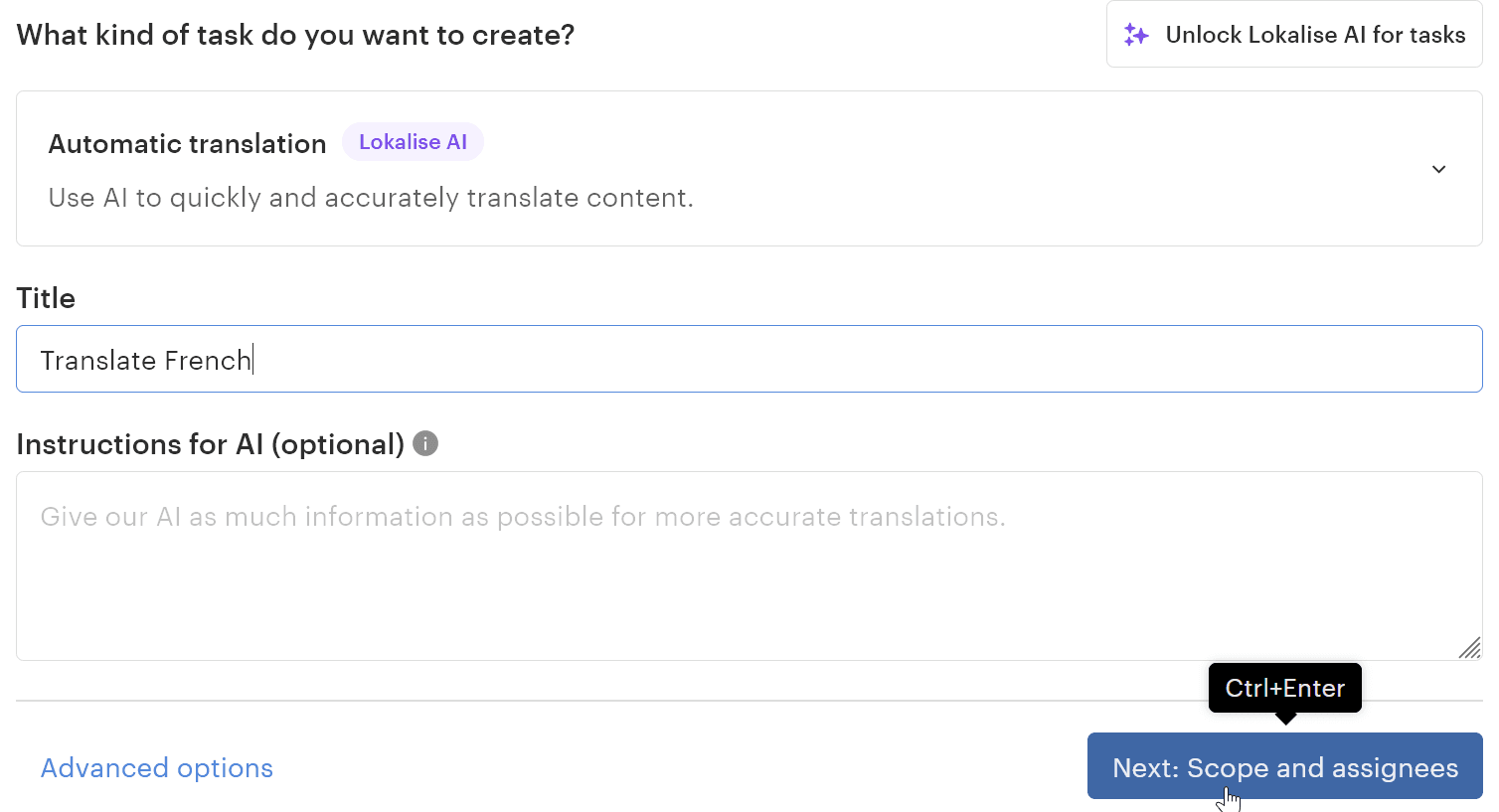This screenshot has width=1499, height=812.
Task: Click into the Instructions for AI textarea
Action: point(749,586)
